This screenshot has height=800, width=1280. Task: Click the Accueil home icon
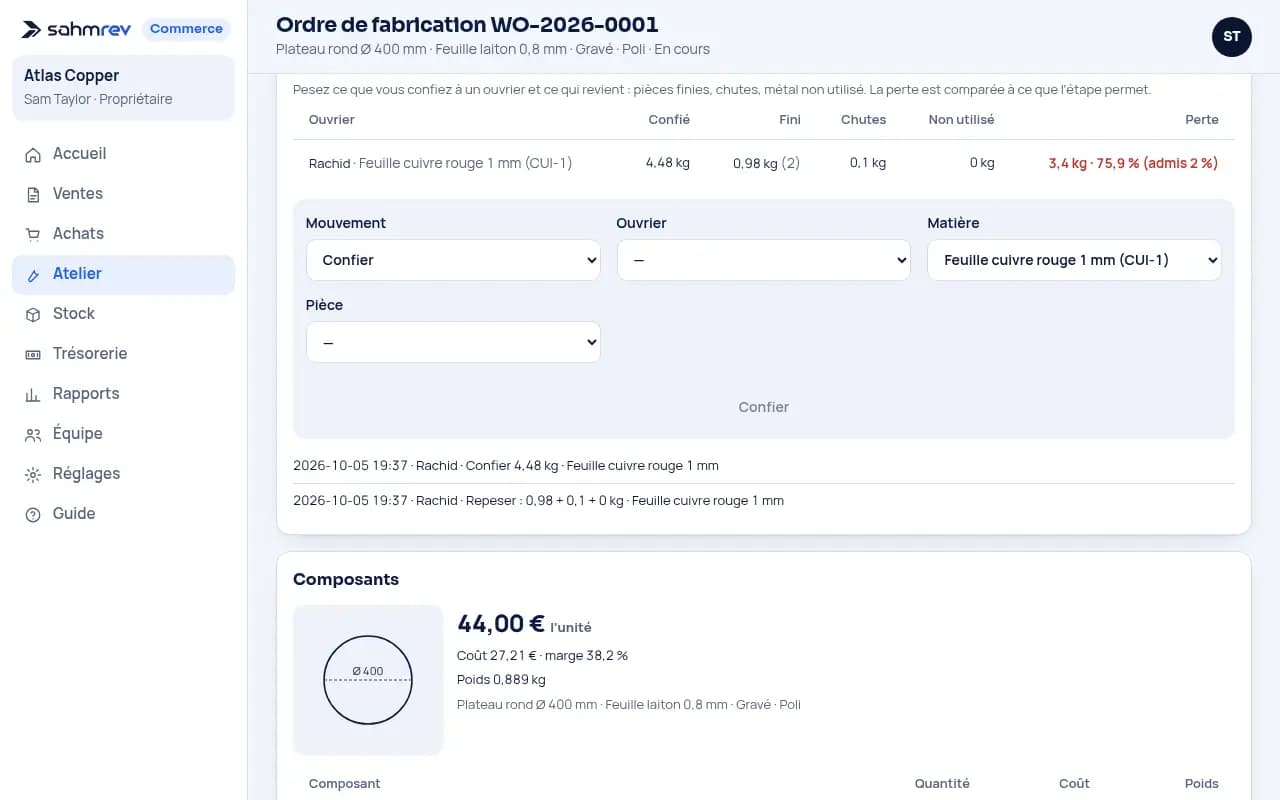33,154
